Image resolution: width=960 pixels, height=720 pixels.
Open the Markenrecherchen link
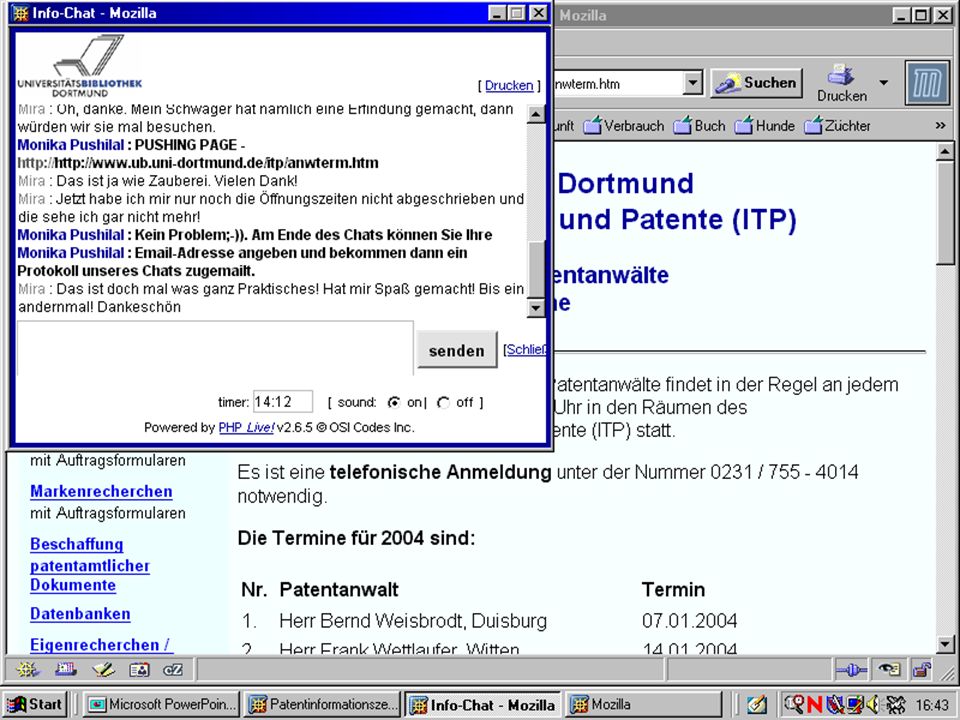pos(101,491)
